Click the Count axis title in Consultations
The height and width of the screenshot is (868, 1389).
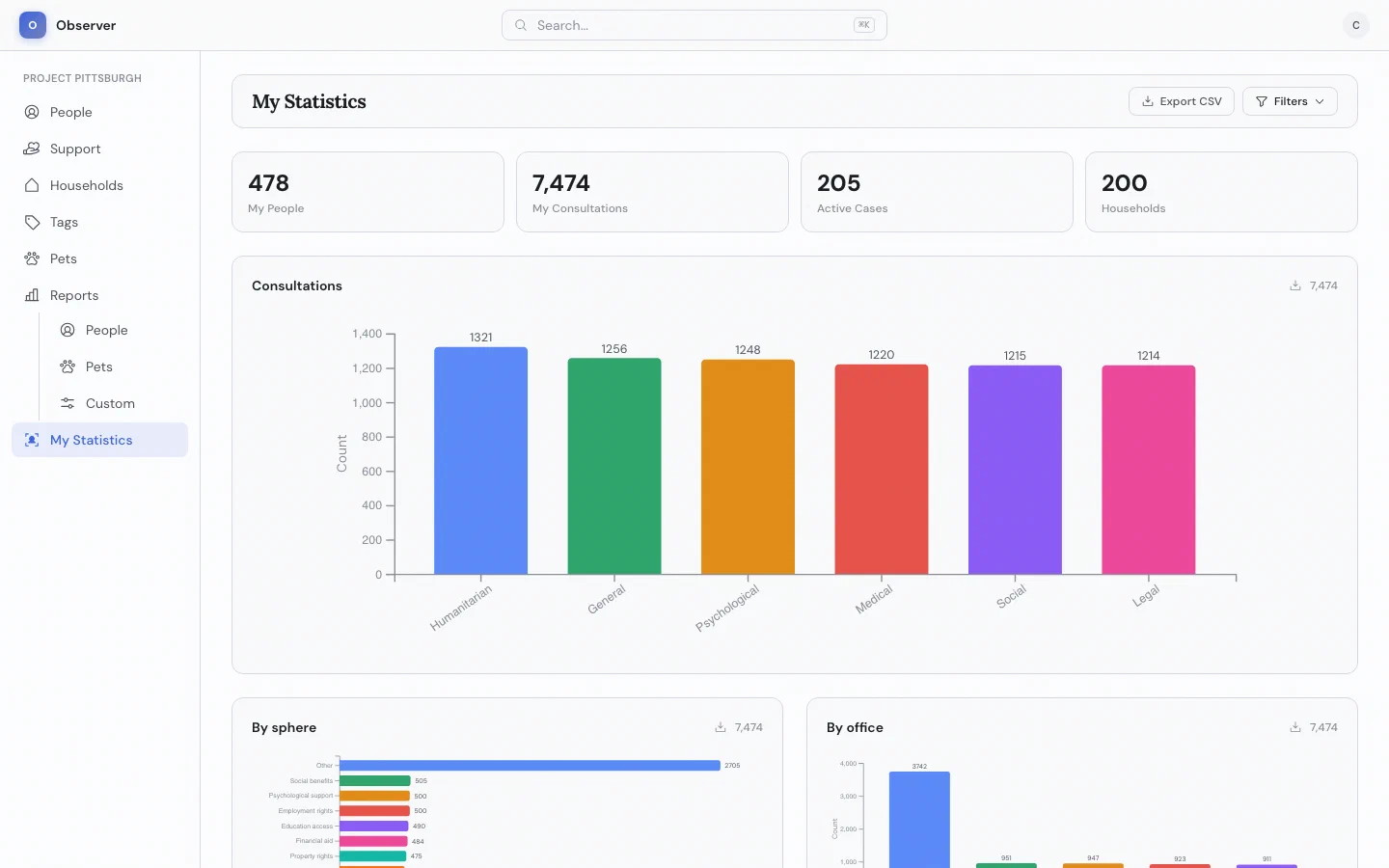click(x=341, y=453)
